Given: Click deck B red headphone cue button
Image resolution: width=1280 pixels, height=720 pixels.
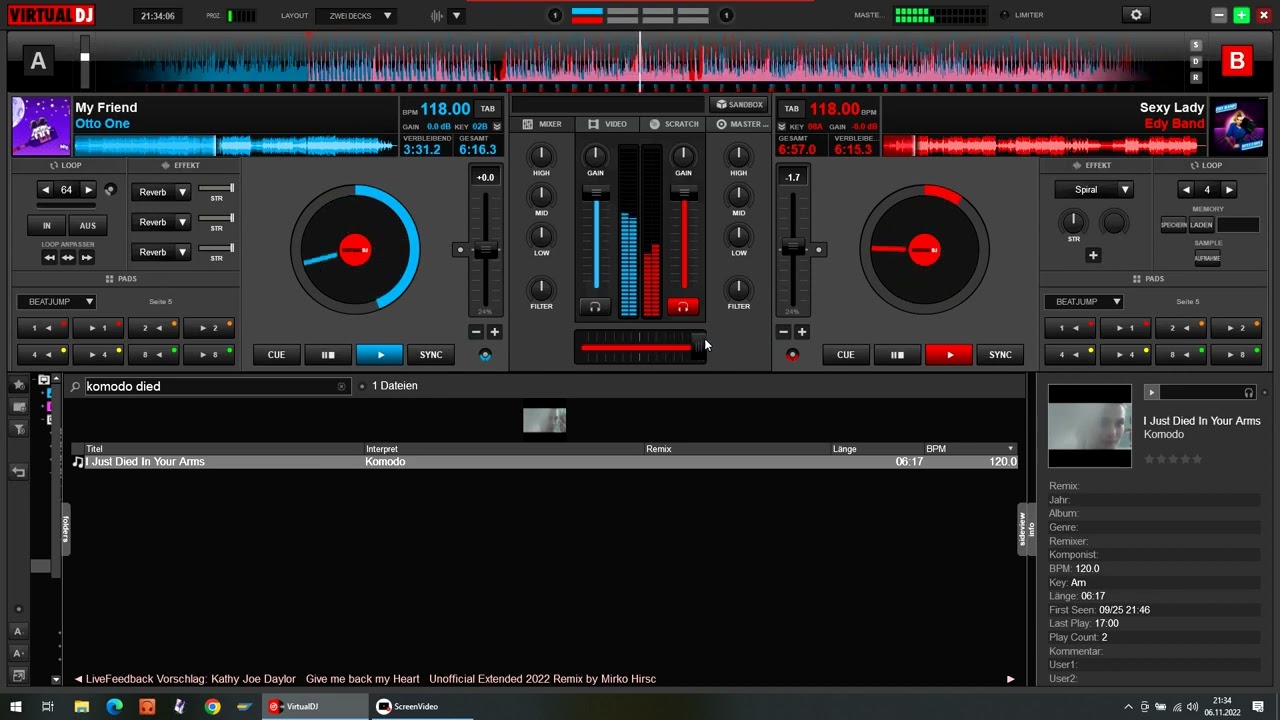Looking at the screenshot, I should tap(683, 307).
